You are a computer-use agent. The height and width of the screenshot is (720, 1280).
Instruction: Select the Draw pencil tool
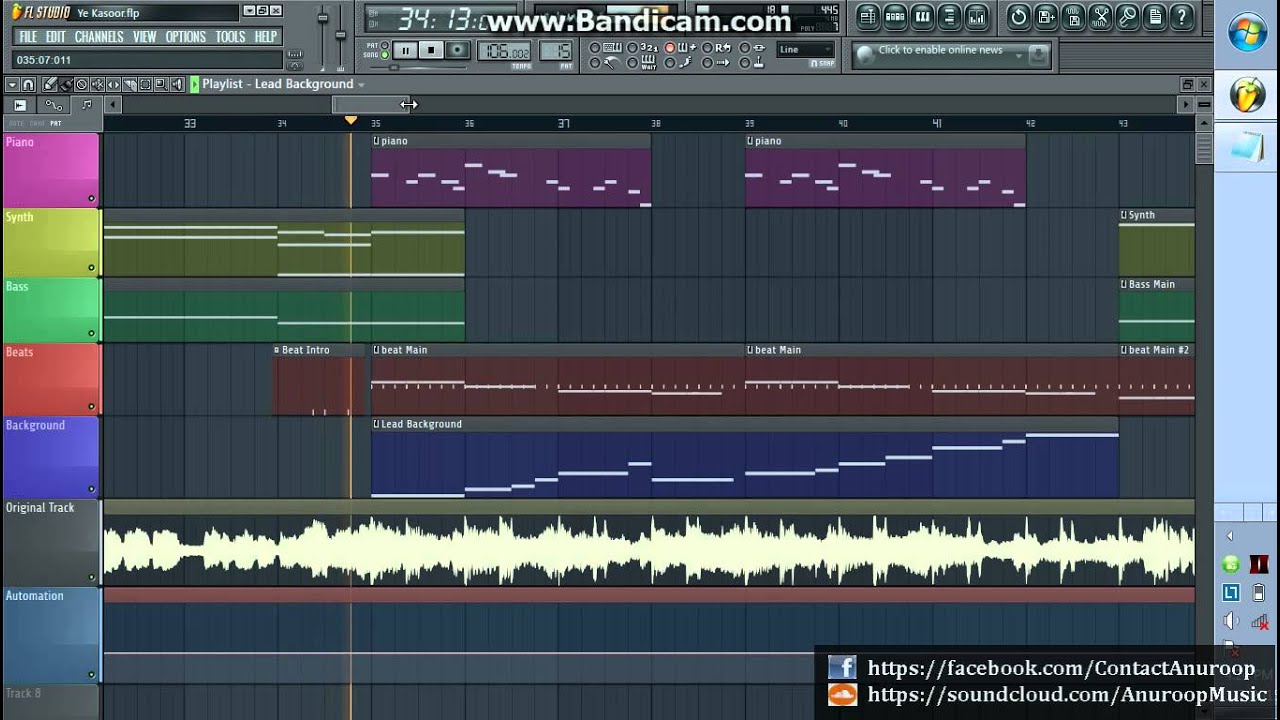coord(50,84)
